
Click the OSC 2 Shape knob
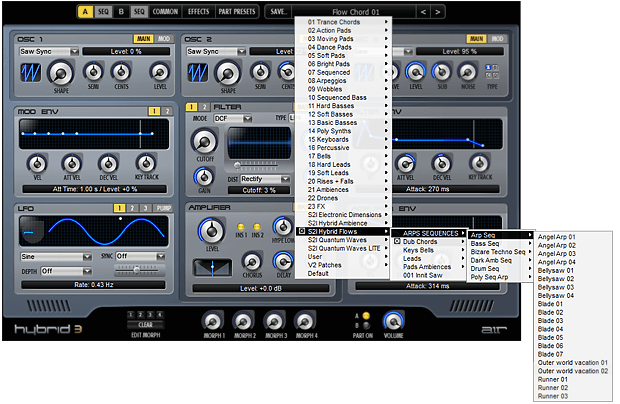[228, 73]
